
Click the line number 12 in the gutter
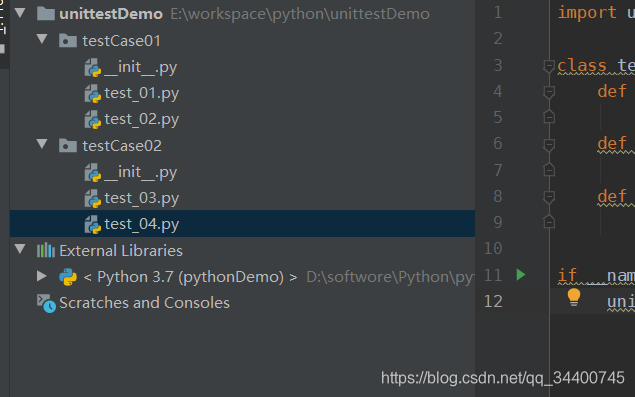pos(493,301)
